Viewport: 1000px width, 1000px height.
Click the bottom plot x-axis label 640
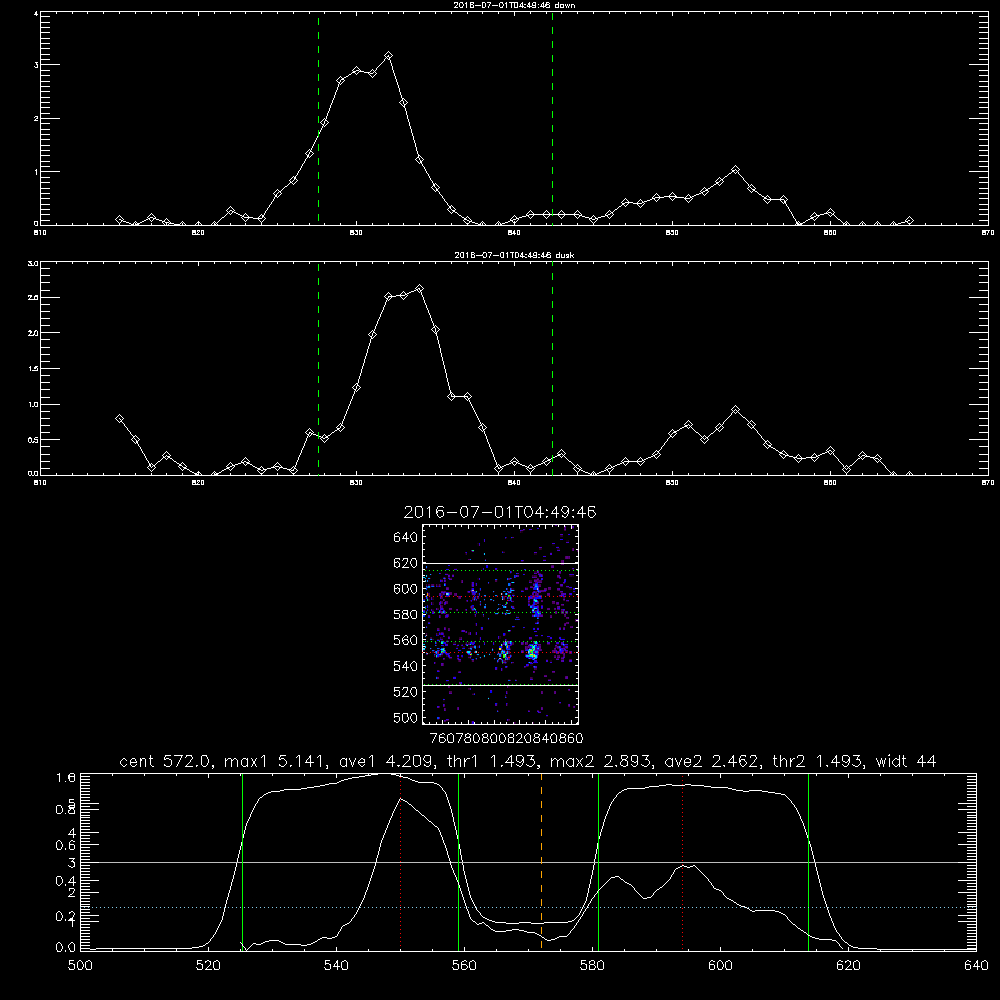click(976, 966)
